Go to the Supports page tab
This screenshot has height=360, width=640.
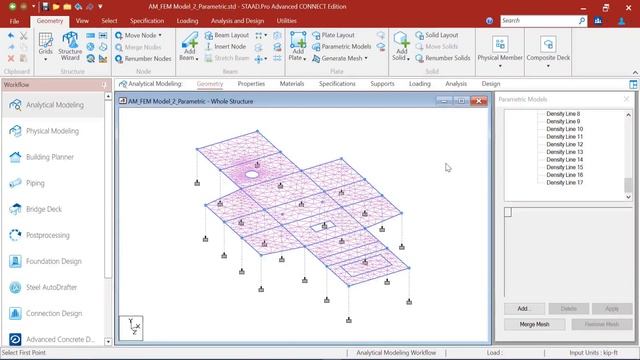(x=382, y=84)
